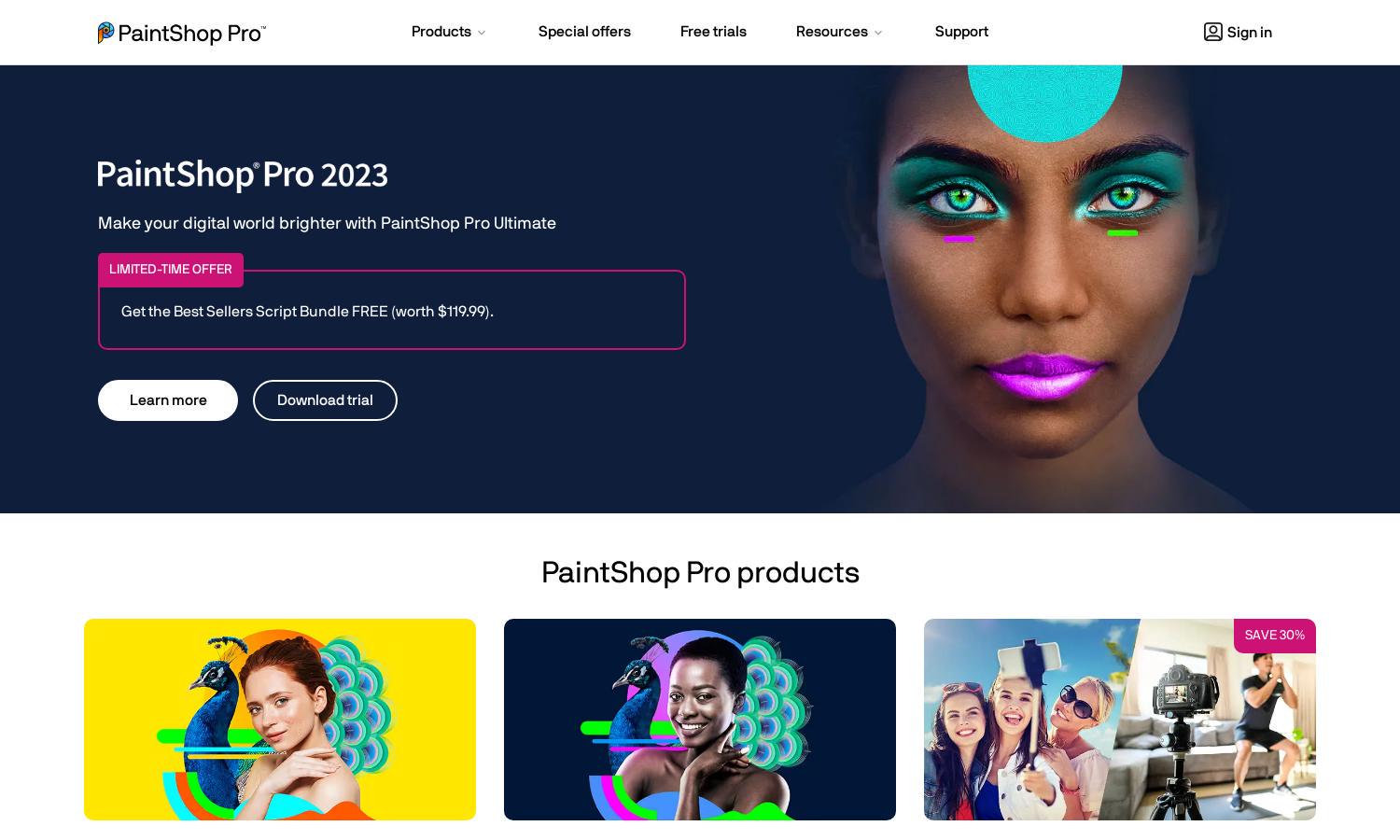Click the LIMITED-TIME OFFER badge
The width and height of the screenshot is (1400, 840).
click(x=171, y=270)
